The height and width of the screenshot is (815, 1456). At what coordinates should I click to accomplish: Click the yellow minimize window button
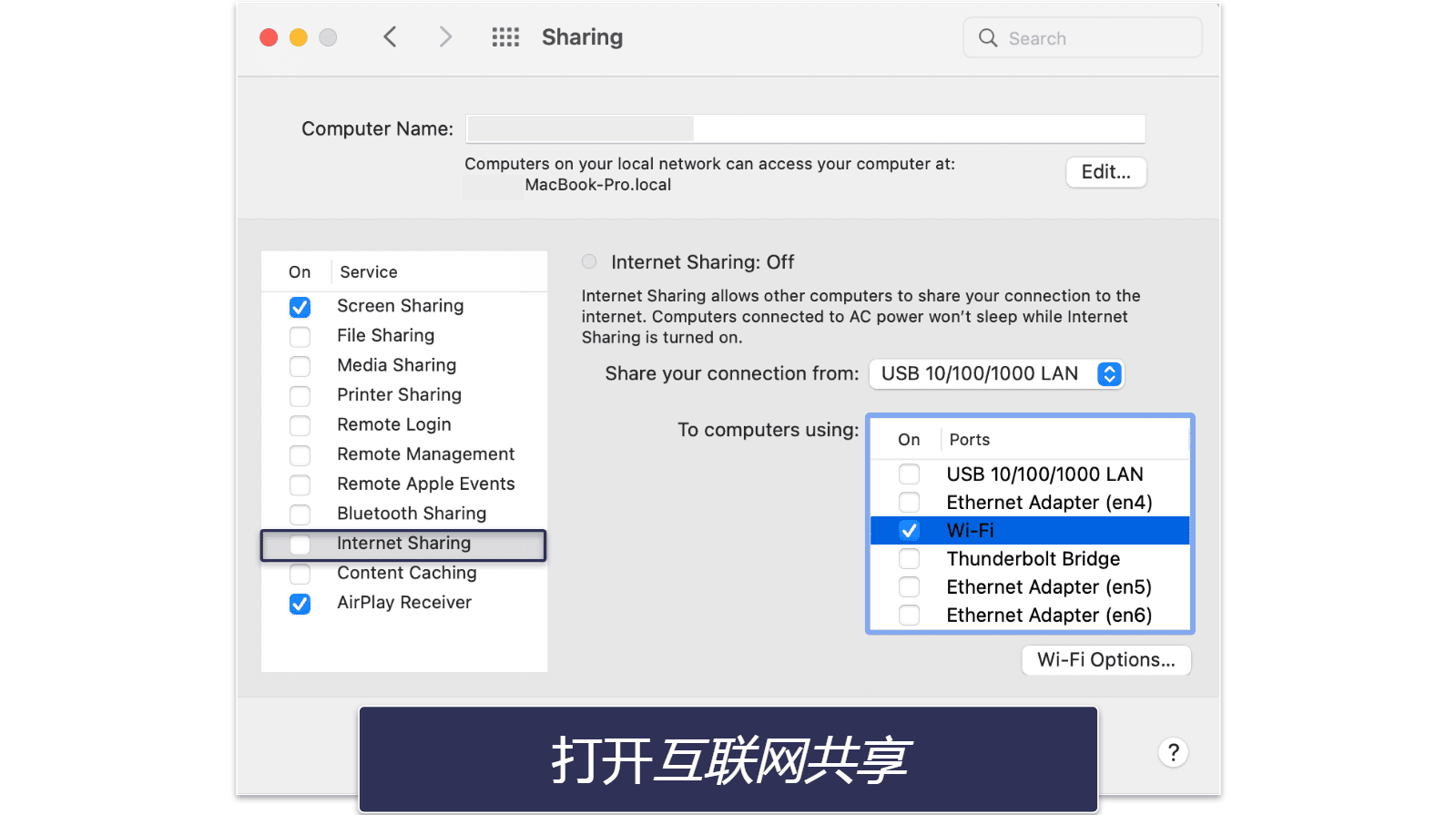299,37
